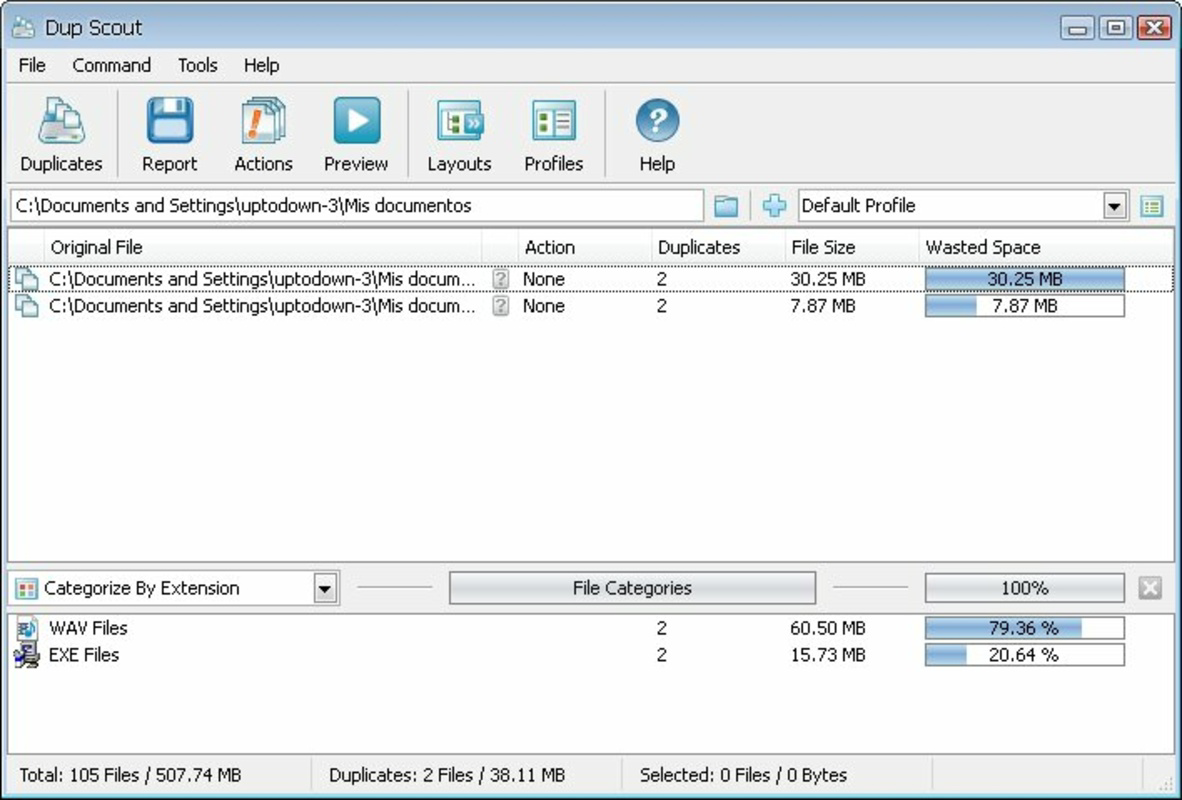Open the Command menu

(x=112, y=66)
